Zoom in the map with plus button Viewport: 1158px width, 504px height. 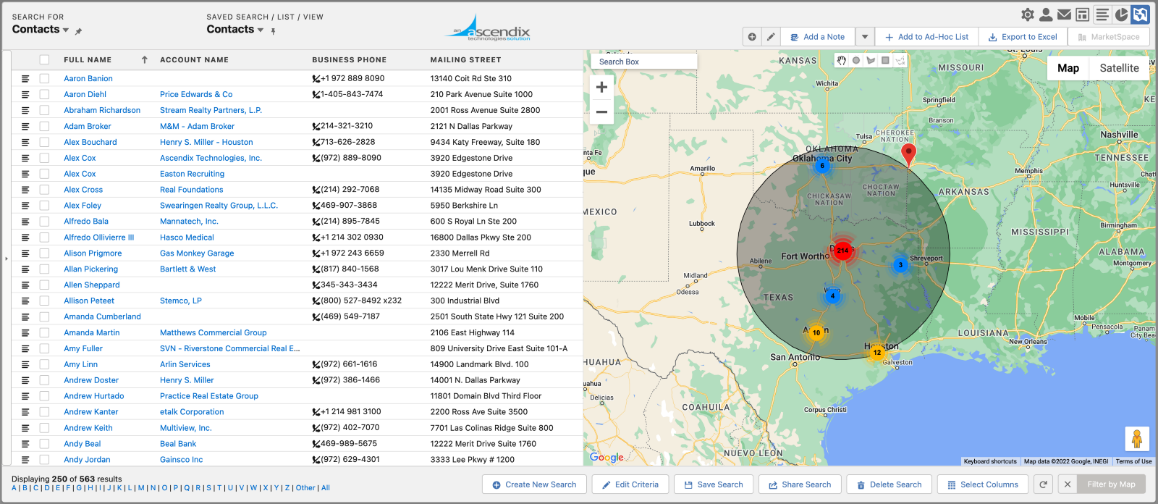point(601,87)
